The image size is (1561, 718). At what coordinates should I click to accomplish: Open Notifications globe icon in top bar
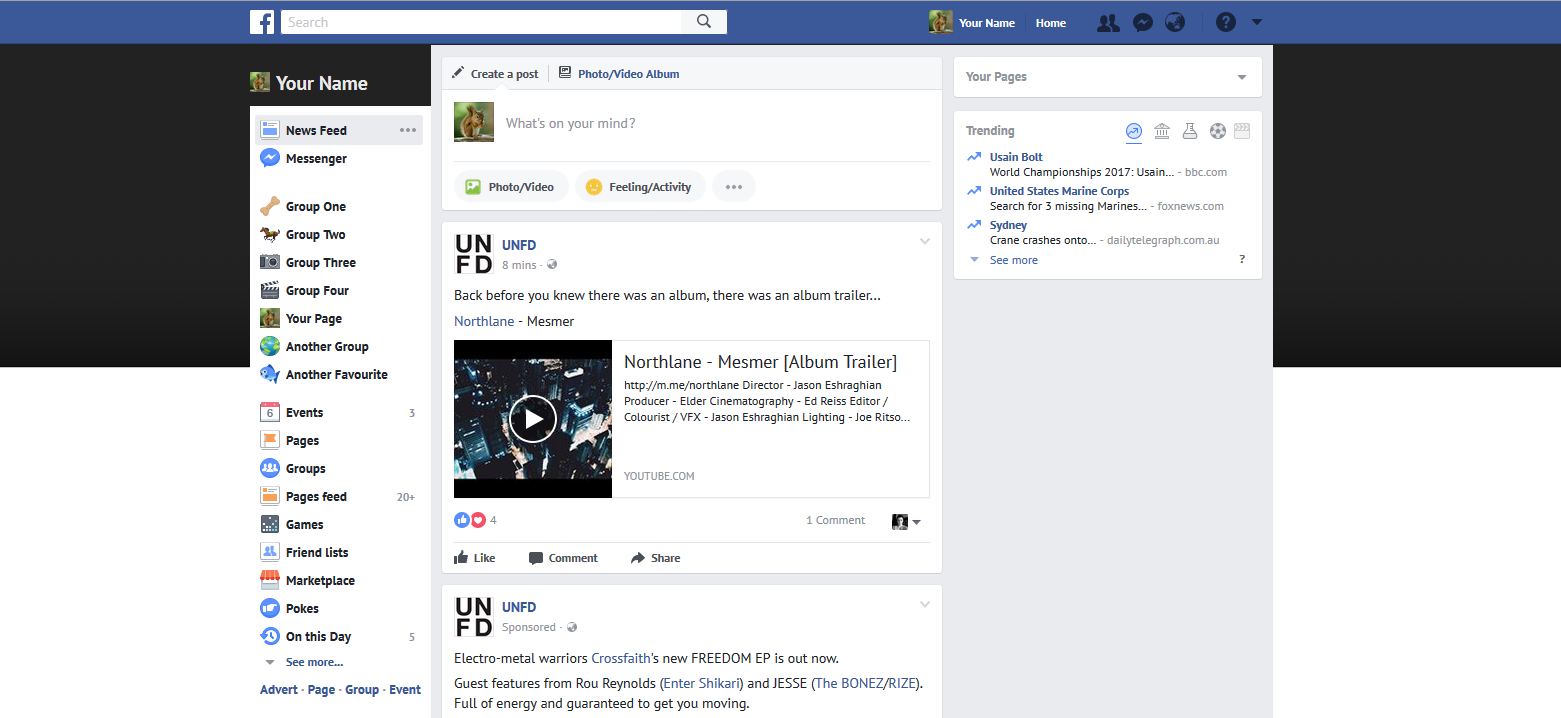1175,23
